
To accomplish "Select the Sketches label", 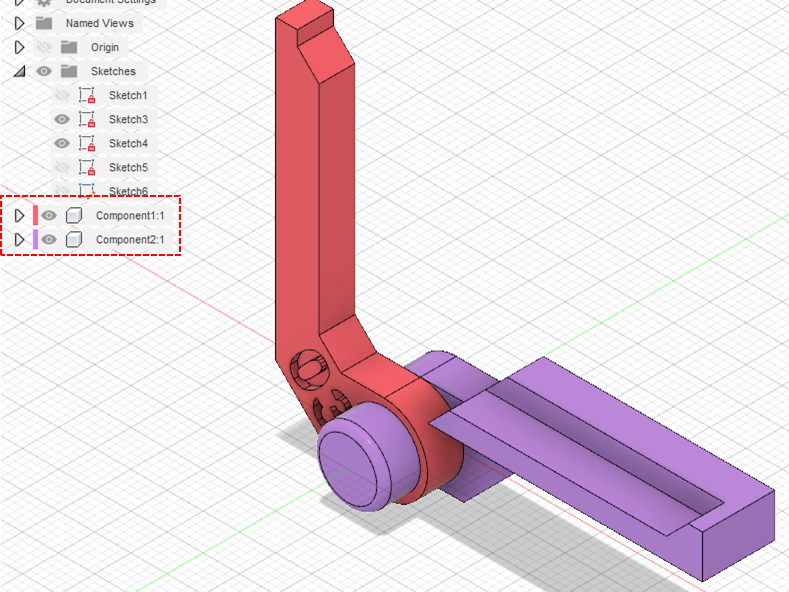I will click(113, 71).
